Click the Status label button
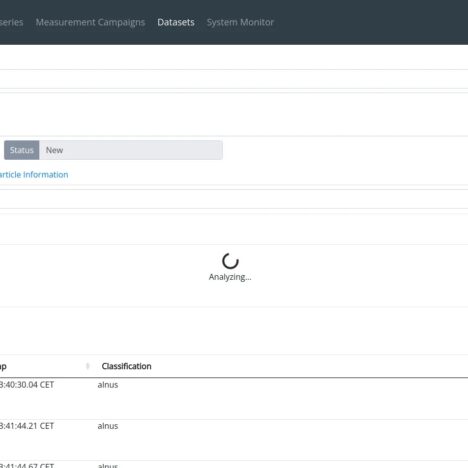Image resolution: width=468 pixels, height=468 pixels. point(22,150)
